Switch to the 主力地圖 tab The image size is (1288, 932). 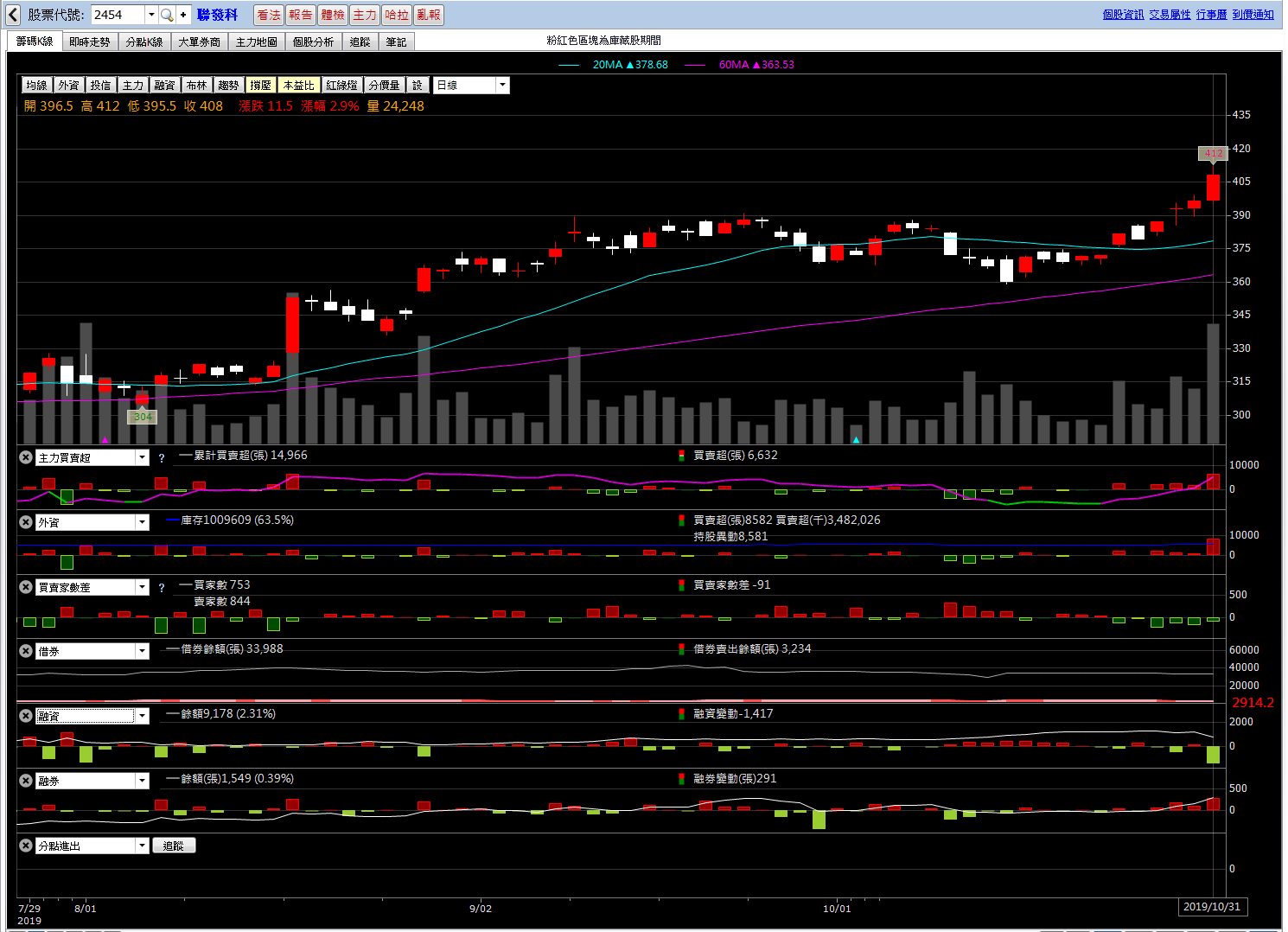click(257, 41)
